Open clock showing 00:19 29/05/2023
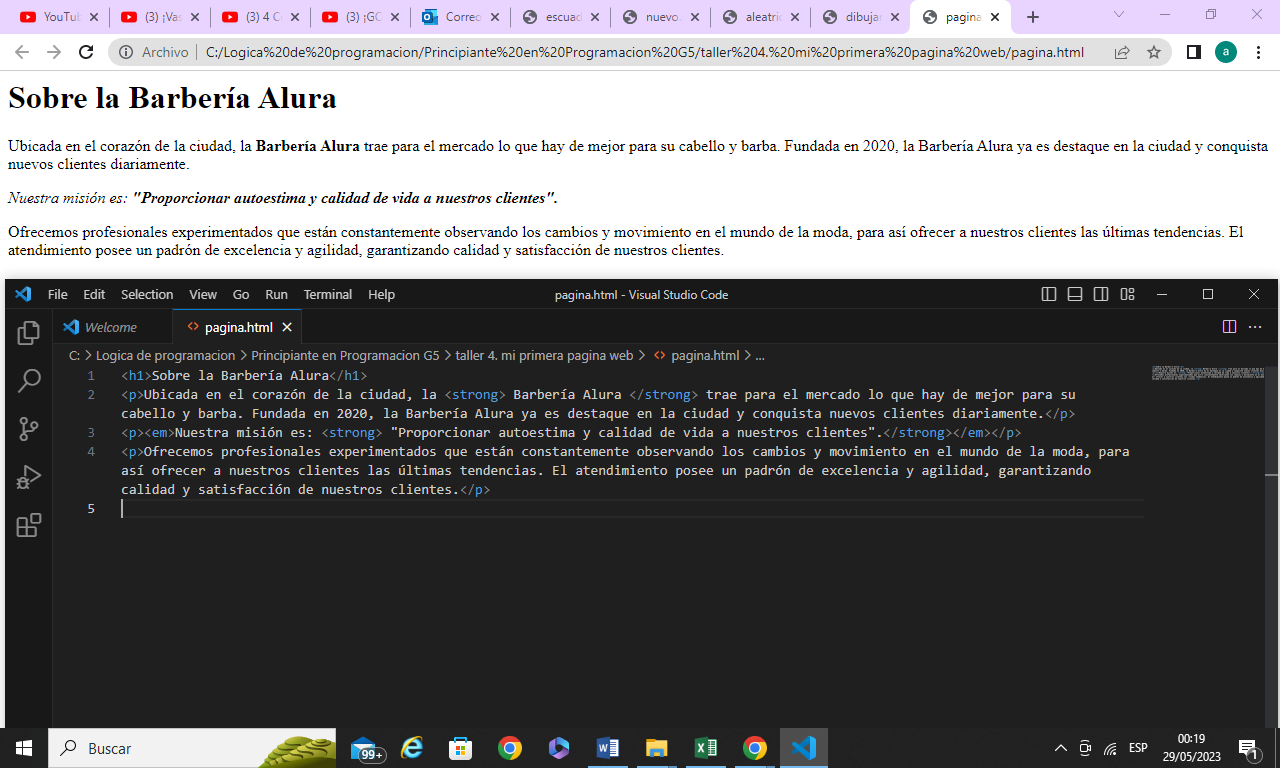 1191,748
